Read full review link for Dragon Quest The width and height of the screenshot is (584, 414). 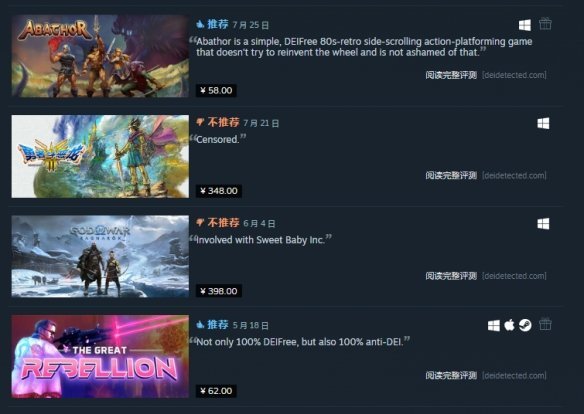point(451,175)
